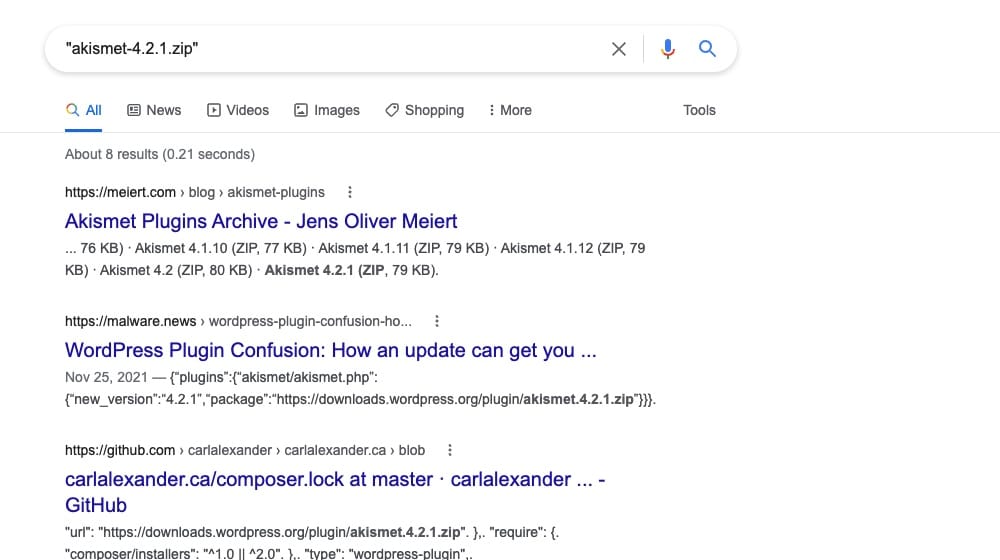This screenshot has width=1000, height=560.
Task: Open the Tools filter options
Action: (699, 110)
